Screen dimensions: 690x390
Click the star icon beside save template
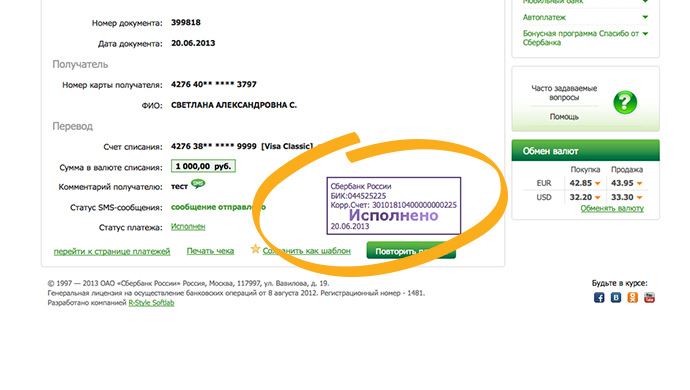click(x=255, y=249)
